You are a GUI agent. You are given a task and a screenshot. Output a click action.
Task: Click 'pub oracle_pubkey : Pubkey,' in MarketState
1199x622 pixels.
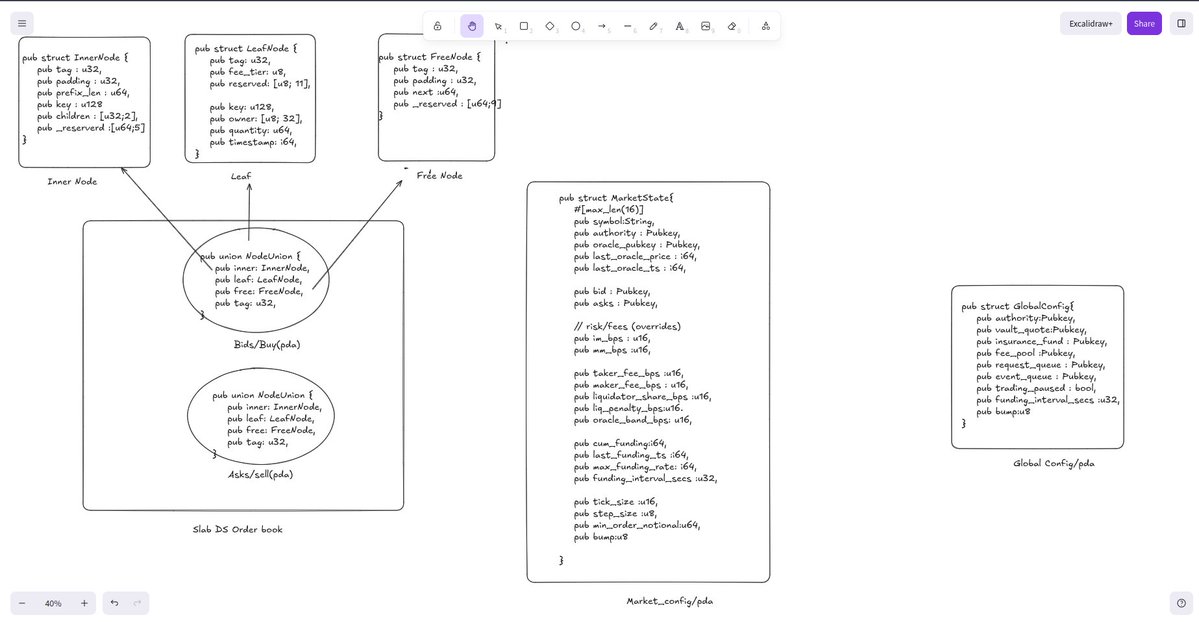(x=637, y=245)
